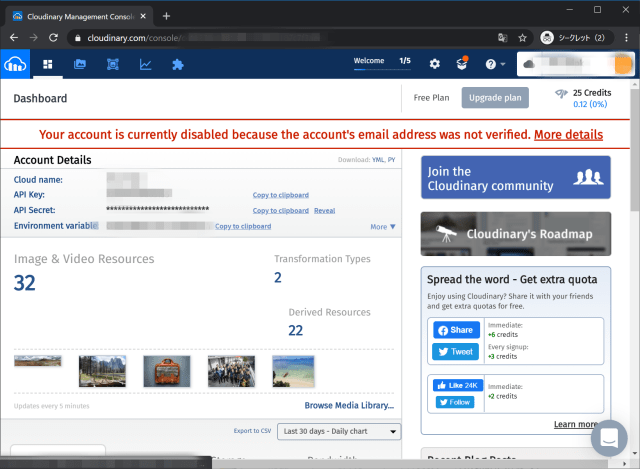The image size is (640, 469).
Task: Click the Transformation Types count 2
Action: (278, 278)
